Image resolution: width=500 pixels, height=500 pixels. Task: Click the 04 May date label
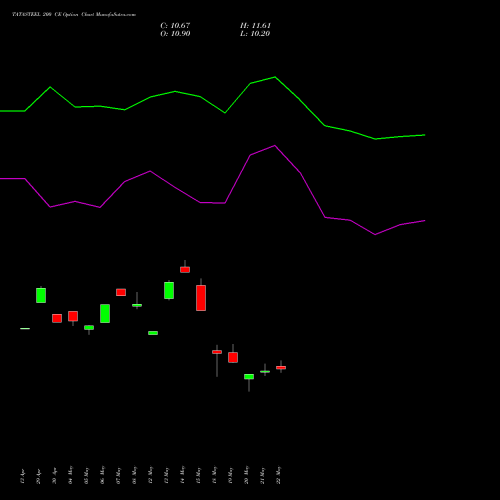point(71,475)
